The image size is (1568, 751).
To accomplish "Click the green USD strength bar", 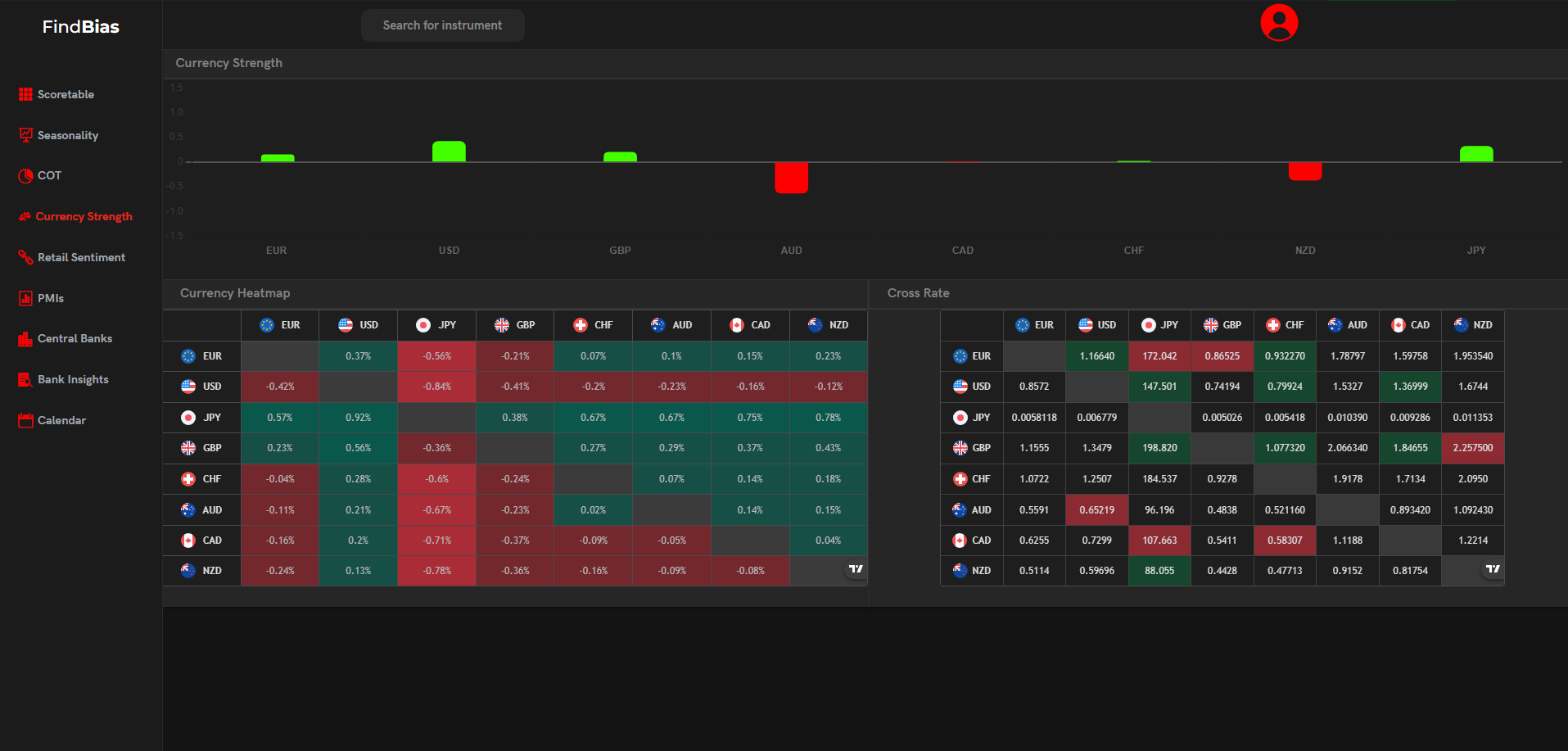I will coord(449,152).
